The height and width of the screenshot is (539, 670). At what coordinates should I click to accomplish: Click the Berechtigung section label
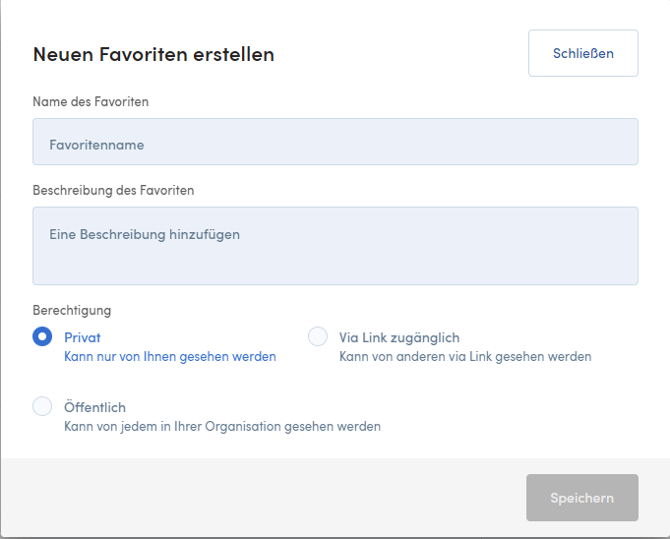click(x=72, y=311)
